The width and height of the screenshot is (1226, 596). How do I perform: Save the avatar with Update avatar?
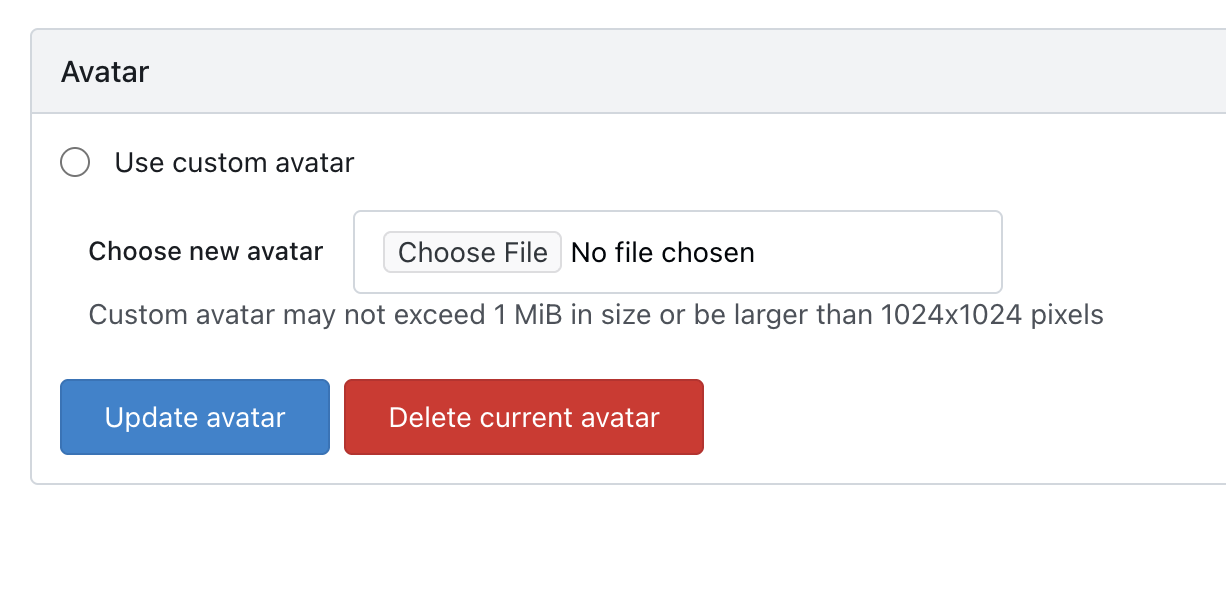click(195, 417)
